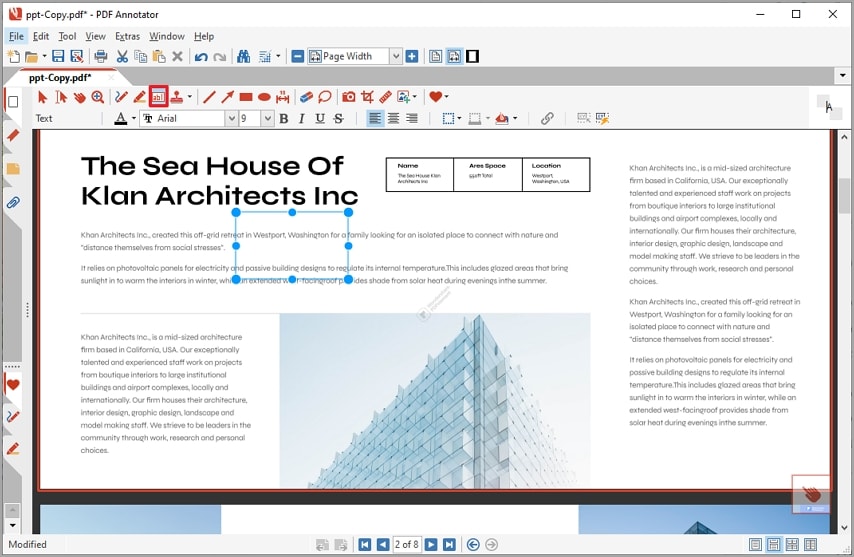Create a new document icon
Image resolution: width=854 pixels, height=557 pixels.
coord(13,56)
